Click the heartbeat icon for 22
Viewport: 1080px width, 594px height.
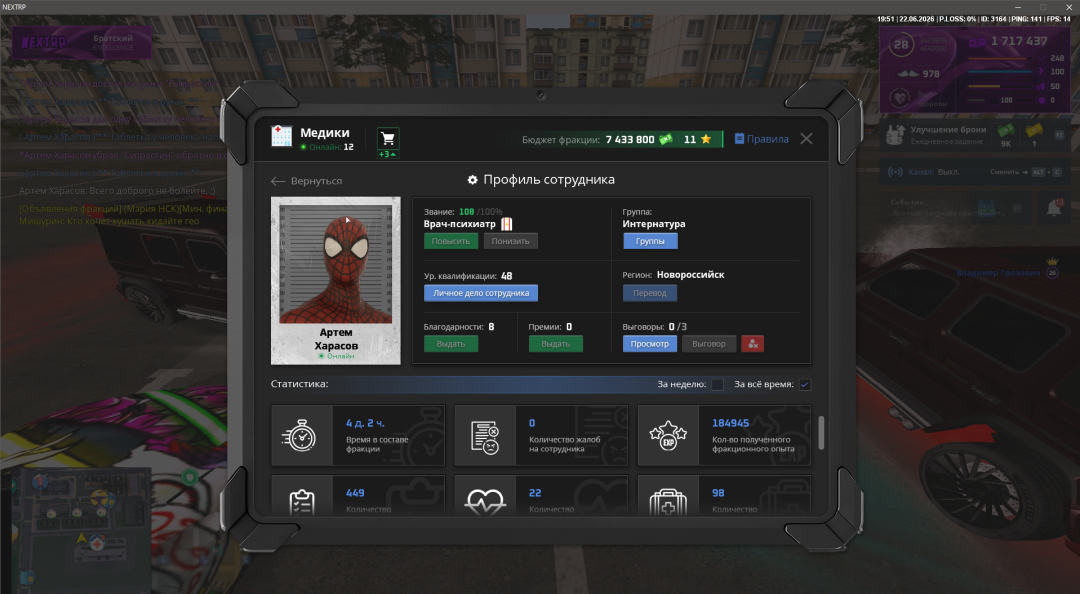[x=485, y=502]
